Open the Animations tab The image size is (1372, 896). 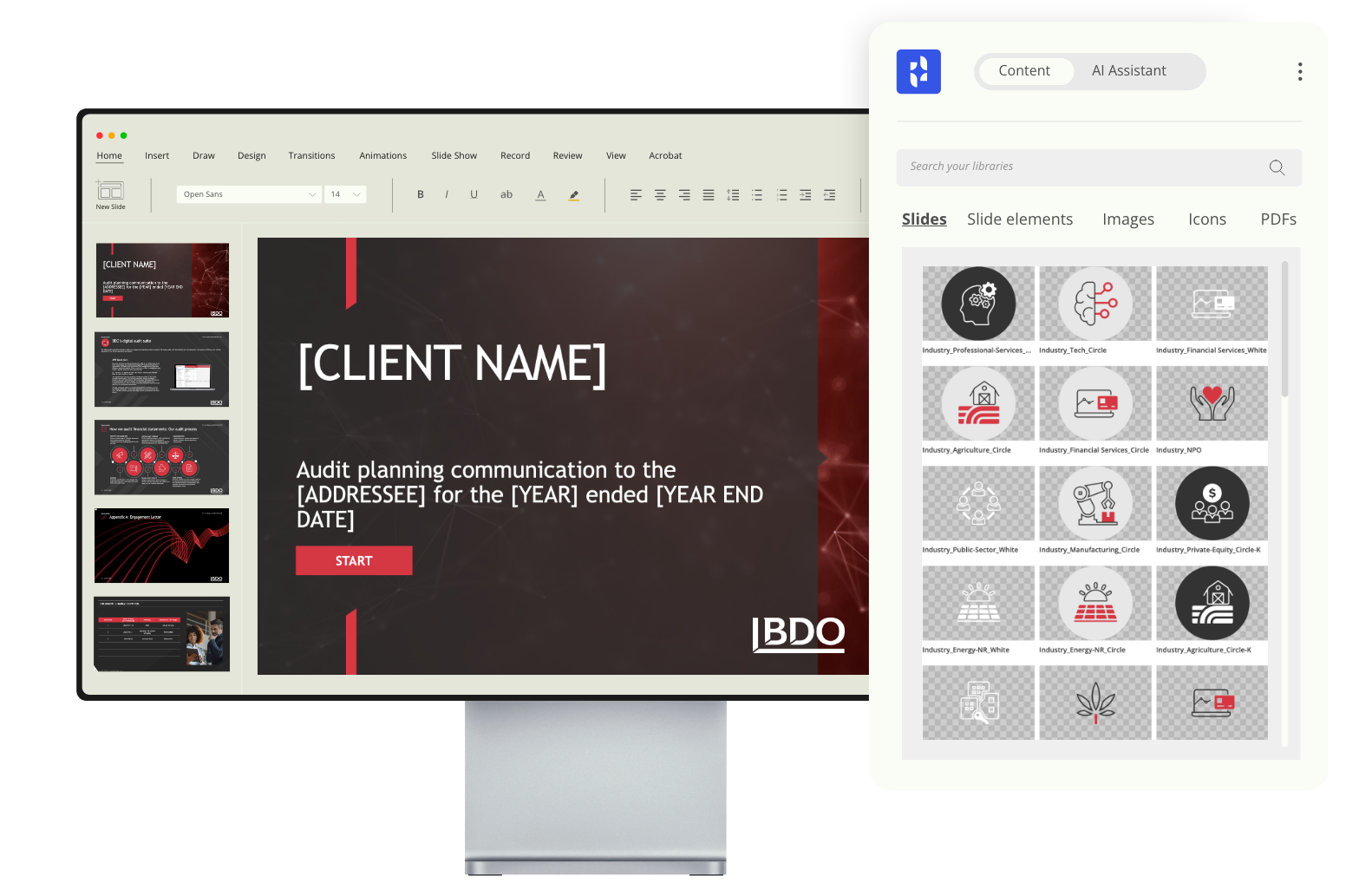pos(383,156)
